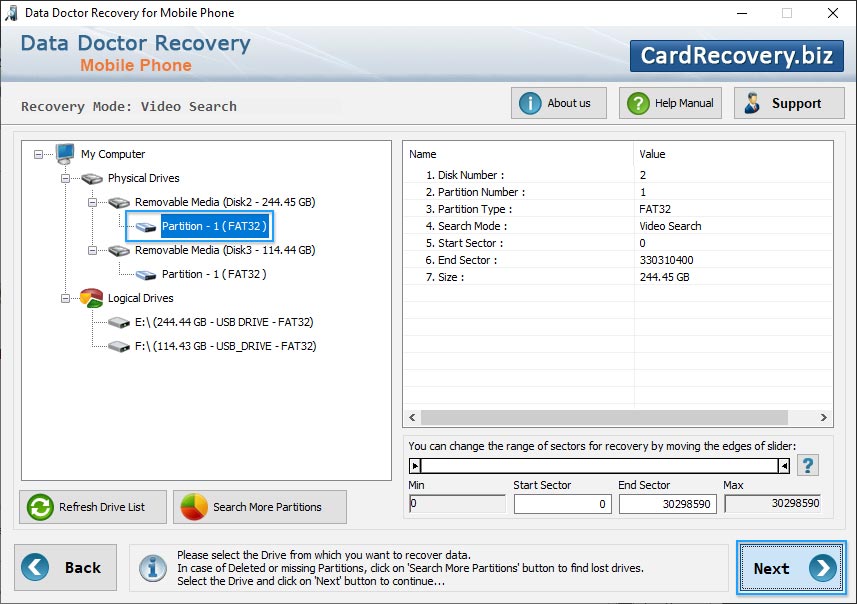Click the Name column header

[x=519, y=154]
